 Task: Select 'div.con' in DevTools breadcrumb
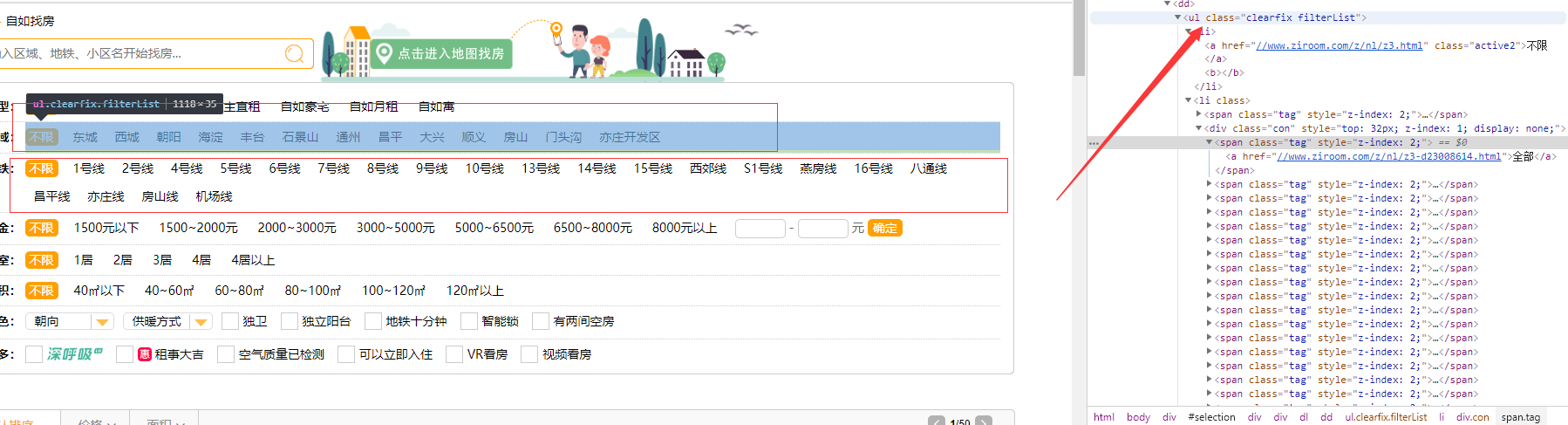coord(1473,417)
